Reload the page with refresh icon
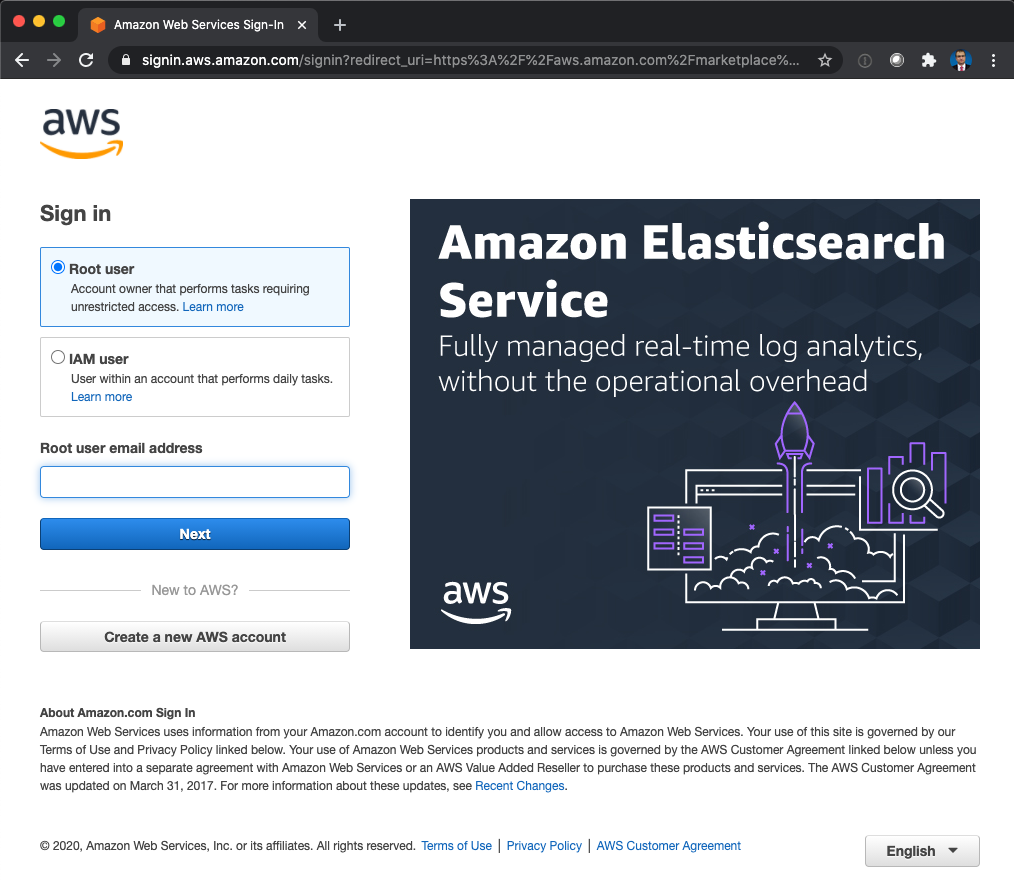The width and height of the screenshot is (1014, 880). tap(86, 60)
